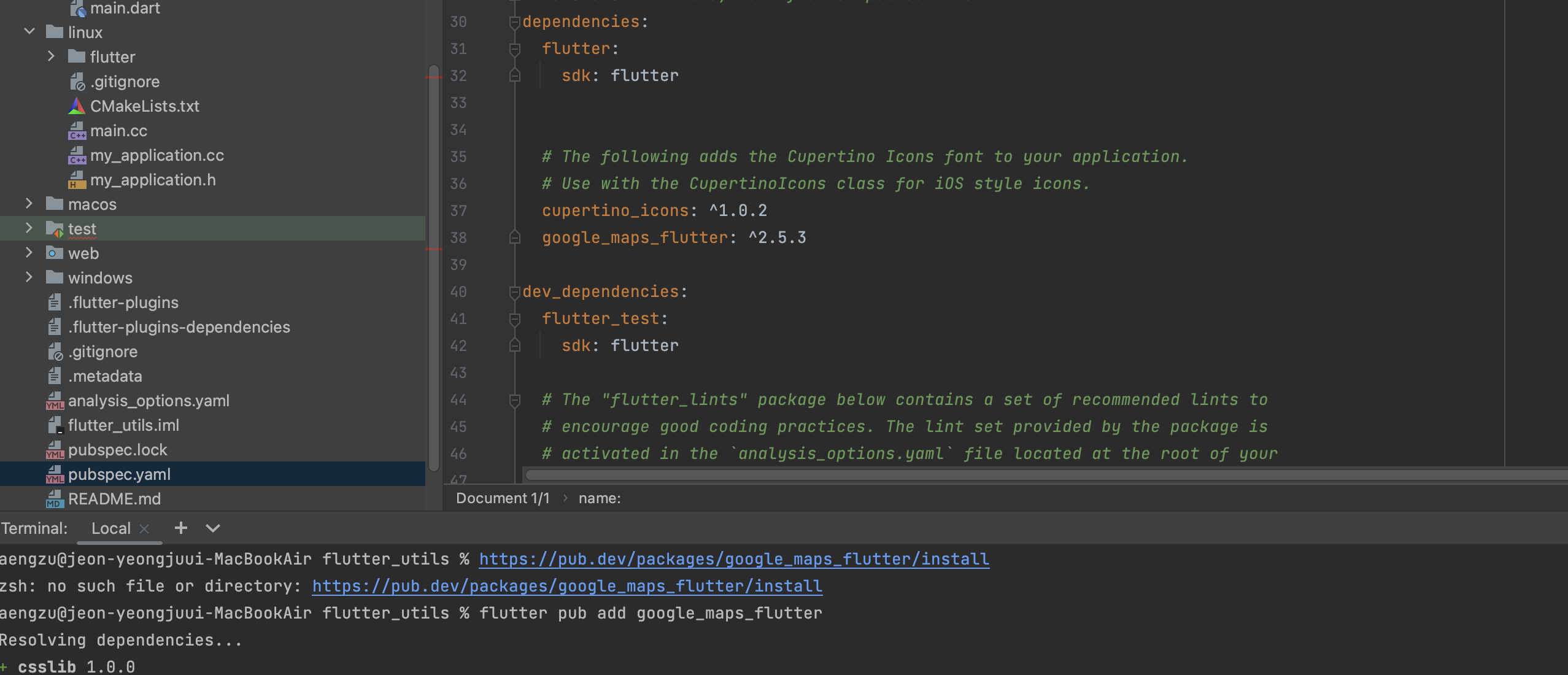1568x675 pixels.
Task: Click the .gitignore file icon under linux
Action: coord(77,81)
